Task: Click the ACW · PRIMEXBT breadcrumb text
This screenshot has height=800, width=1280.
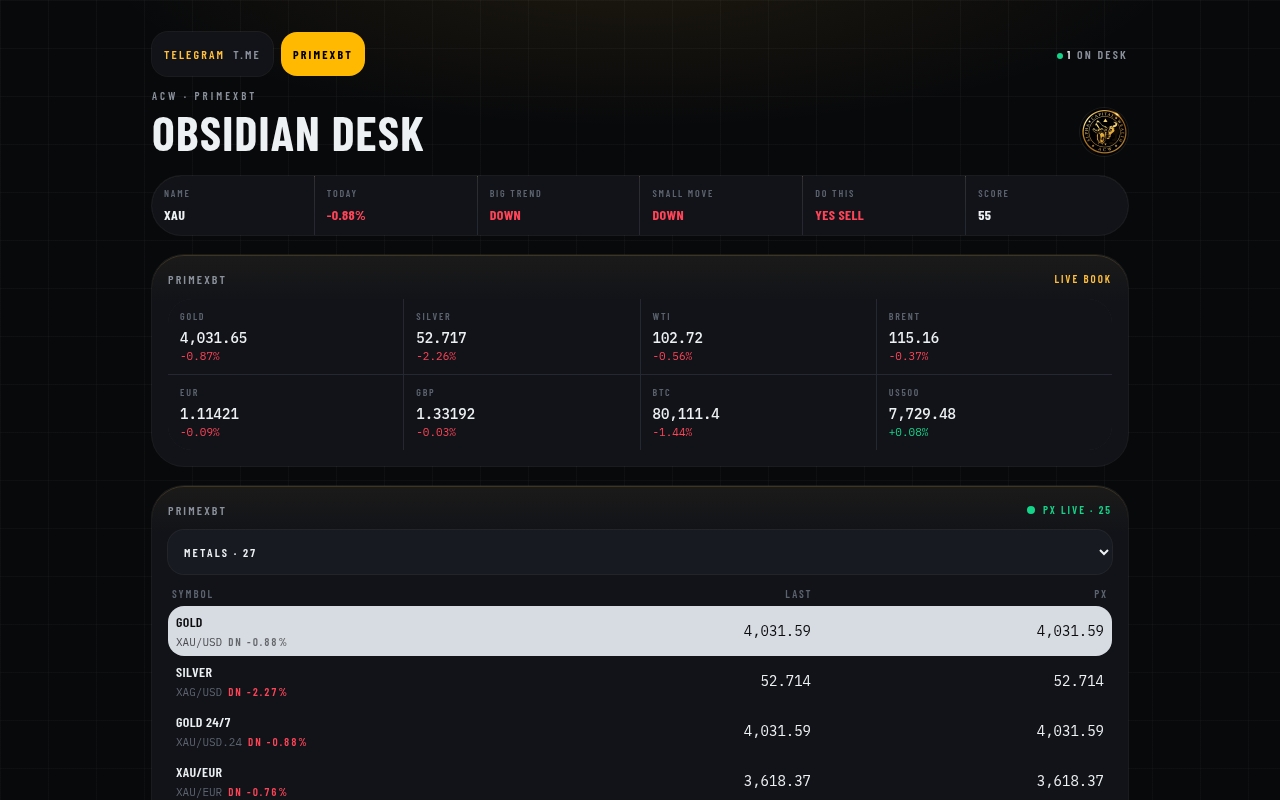Action: coord(204,96)
